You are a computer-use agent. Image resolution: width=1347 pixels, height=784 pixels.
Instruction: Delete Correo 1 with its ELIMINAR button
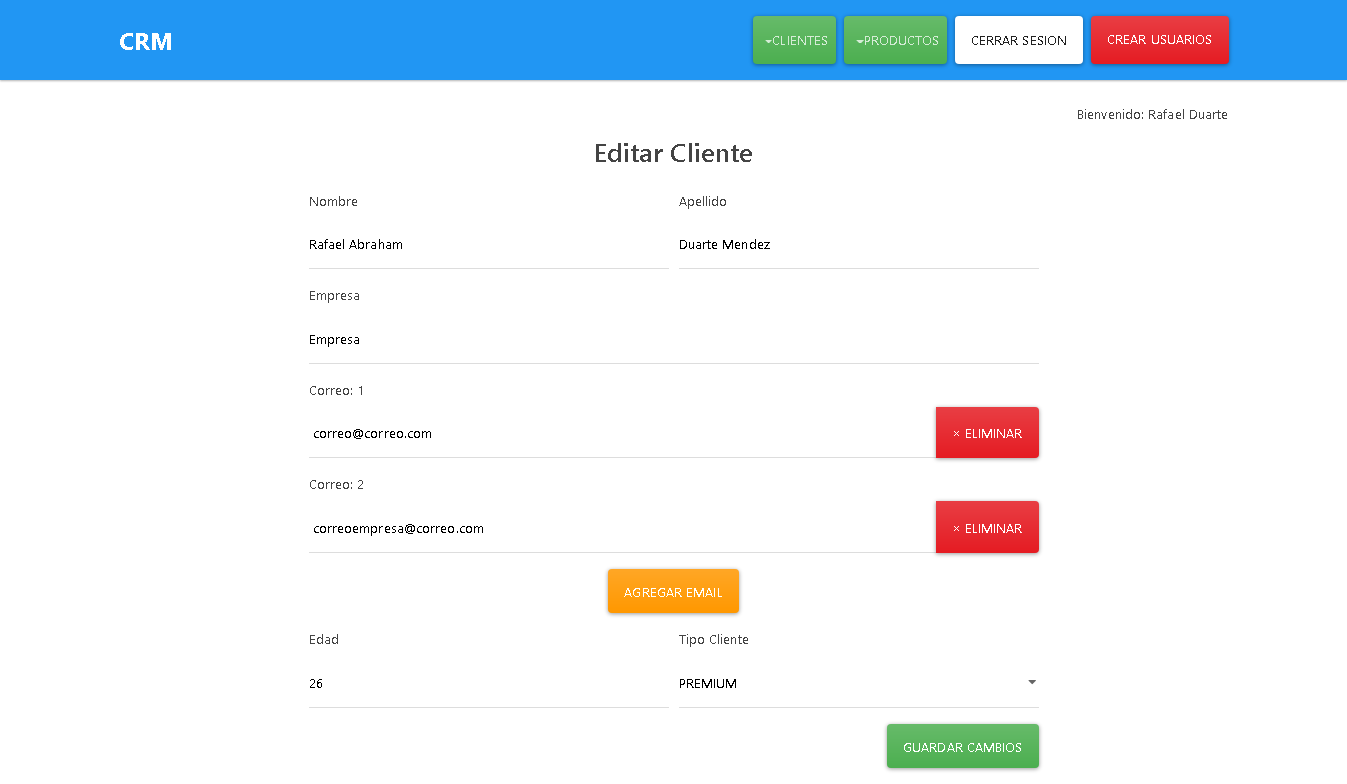(987, 432)
